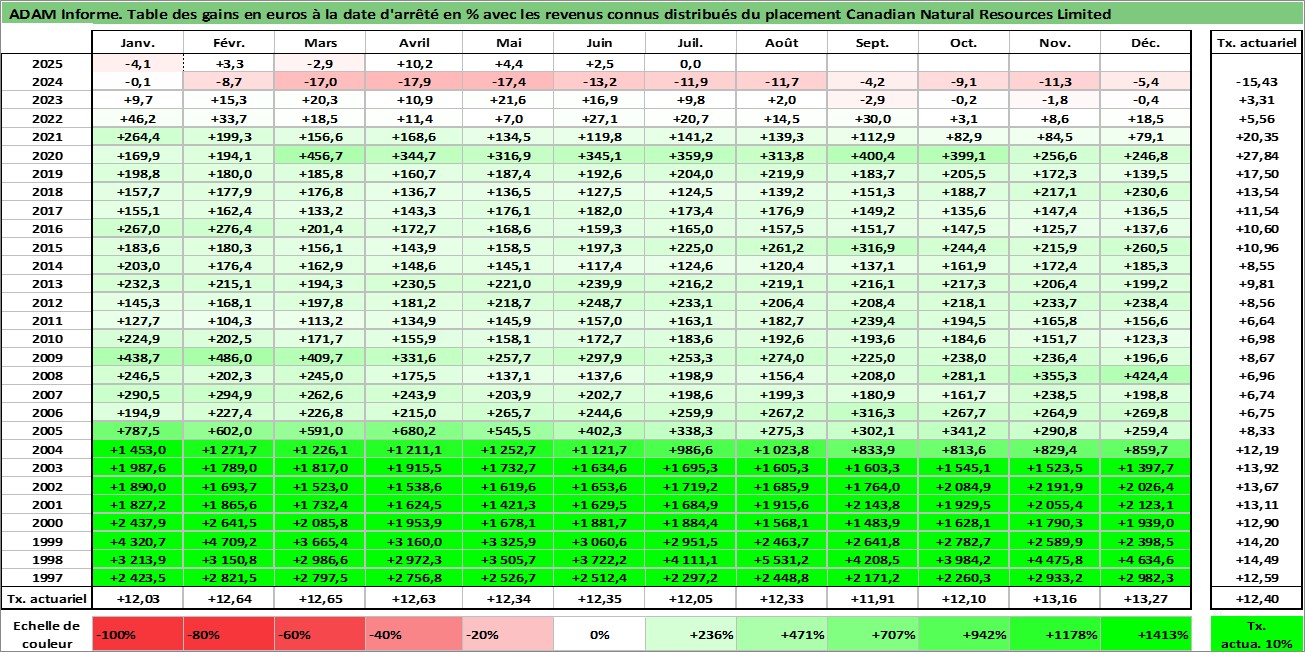Click cell '+316,9' in September 2015
The image size is (1305, 652).
coord(873,247)
